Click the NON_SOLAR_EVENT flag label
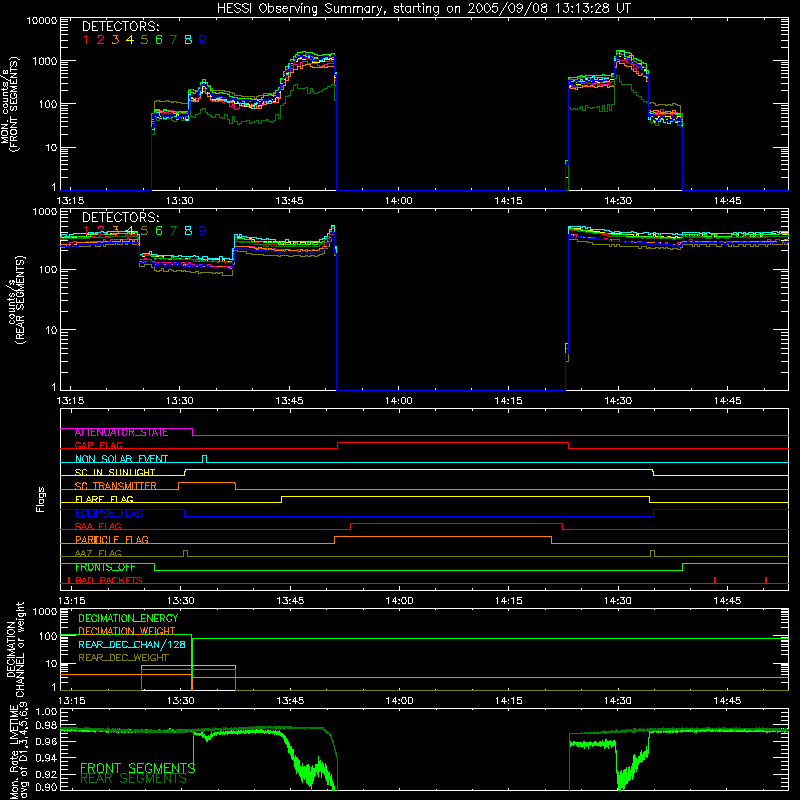This screenshot has width=800, height=800. tap(121, 459)
